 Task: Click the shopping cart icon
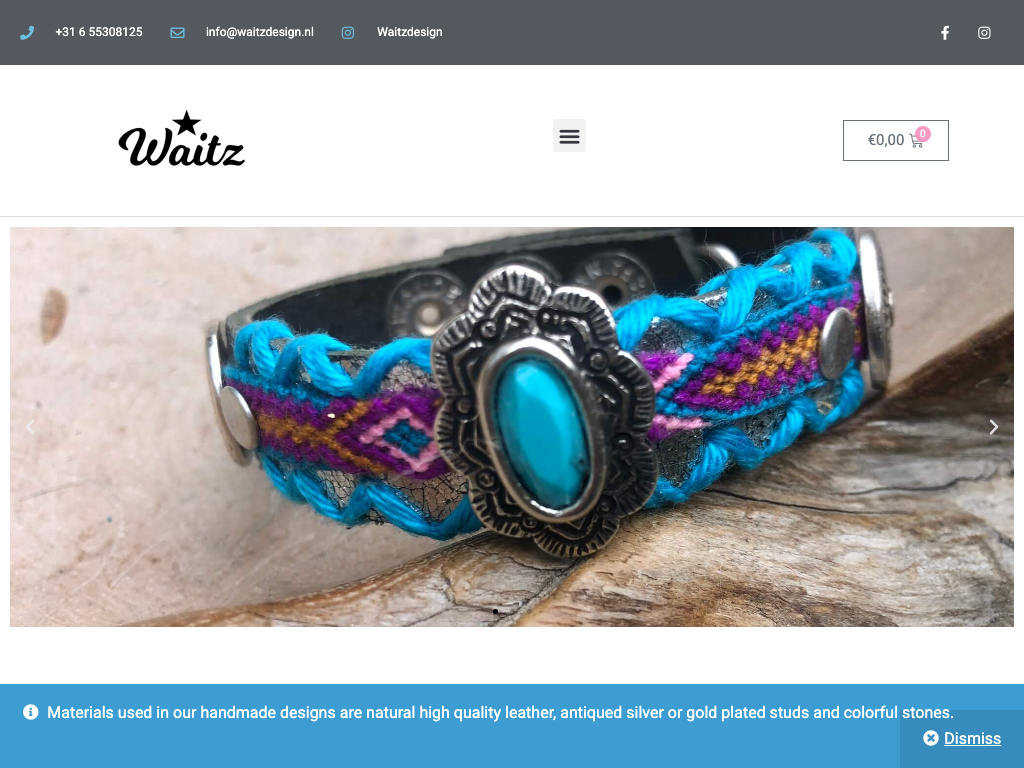pos(916,141)
